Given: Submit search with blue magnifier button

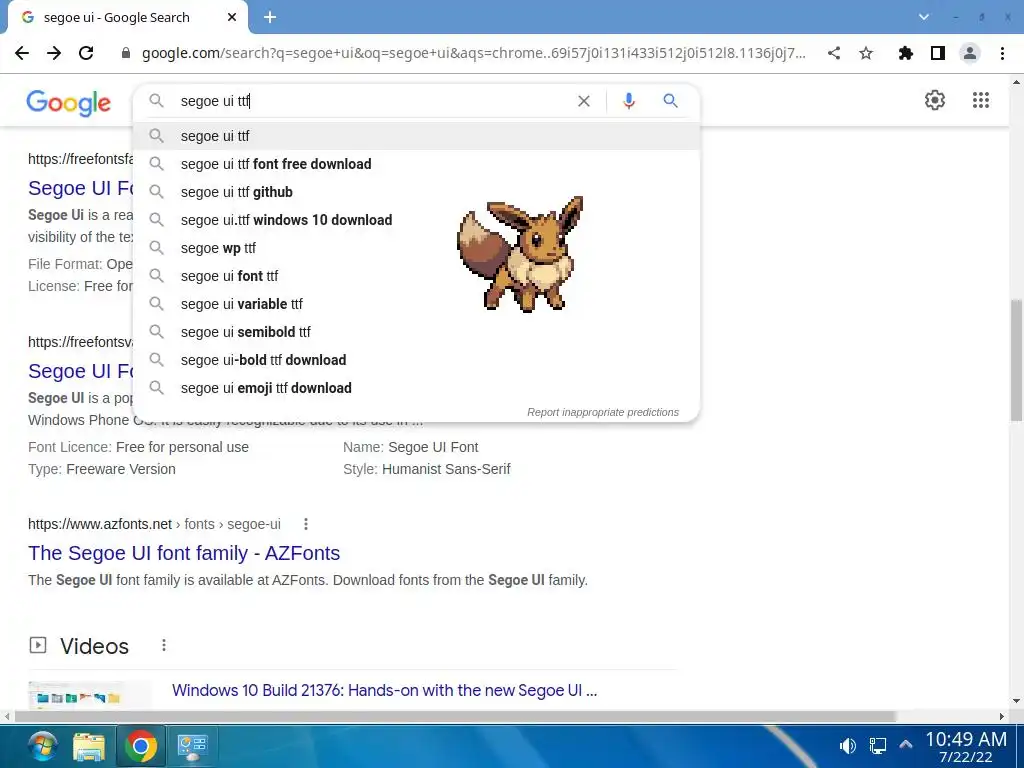Looking at the screenshot, I should [x=671, y=101].
